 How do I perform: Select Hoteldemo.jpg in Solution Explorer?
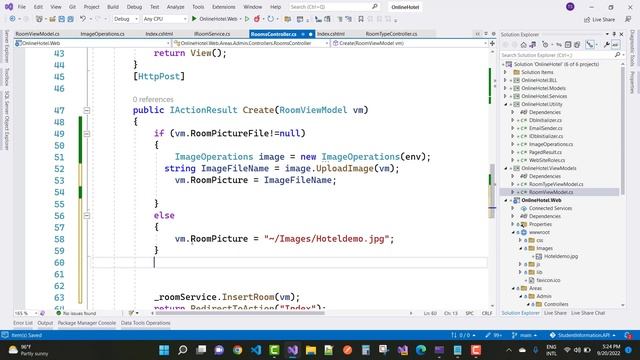[561, 256]
